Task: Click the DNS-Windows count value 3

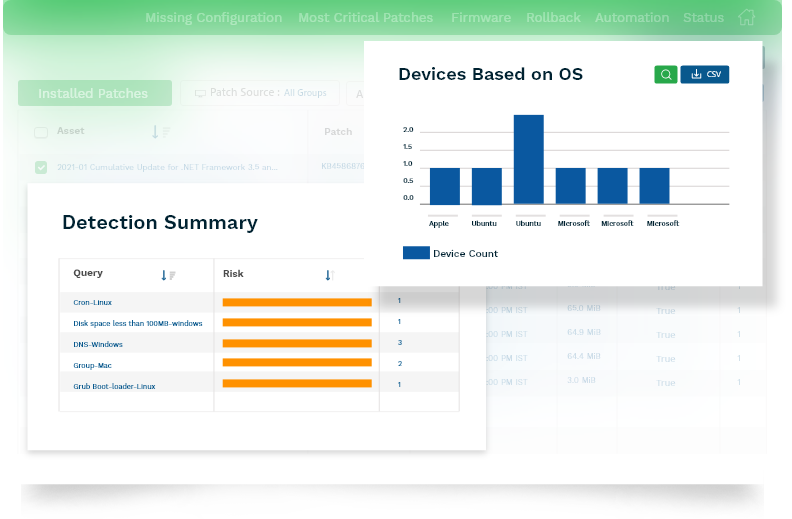Action: coord(400,342)
